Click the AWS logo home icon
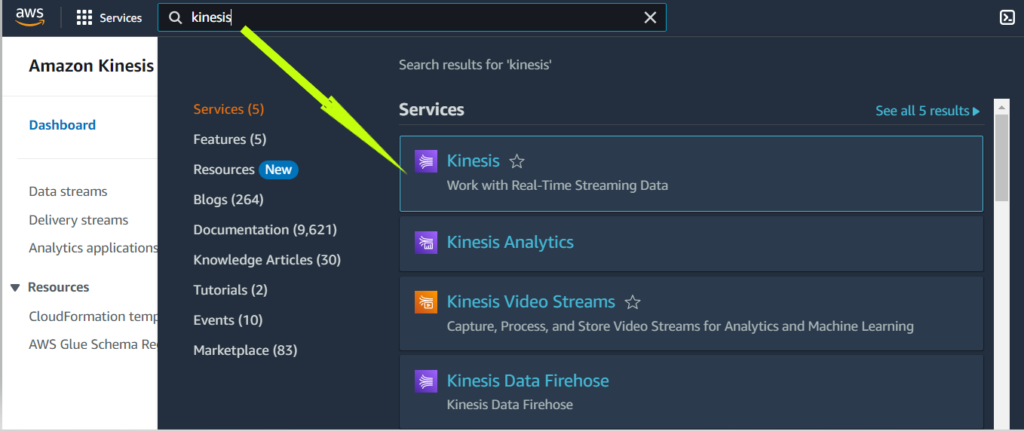The image size is (1024, 431). pos(29,17)
